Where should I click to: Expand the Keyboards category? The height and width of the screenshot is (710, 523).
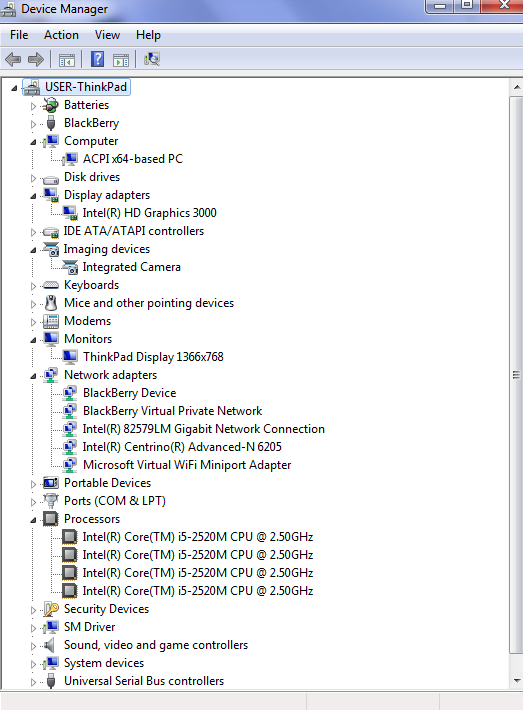[x=33, y=286]
